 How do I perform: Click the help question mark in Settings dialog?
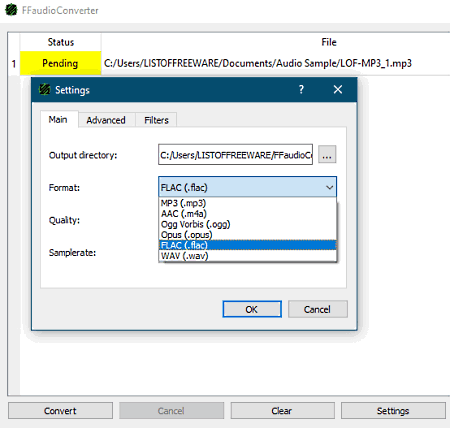pos(301,89)
